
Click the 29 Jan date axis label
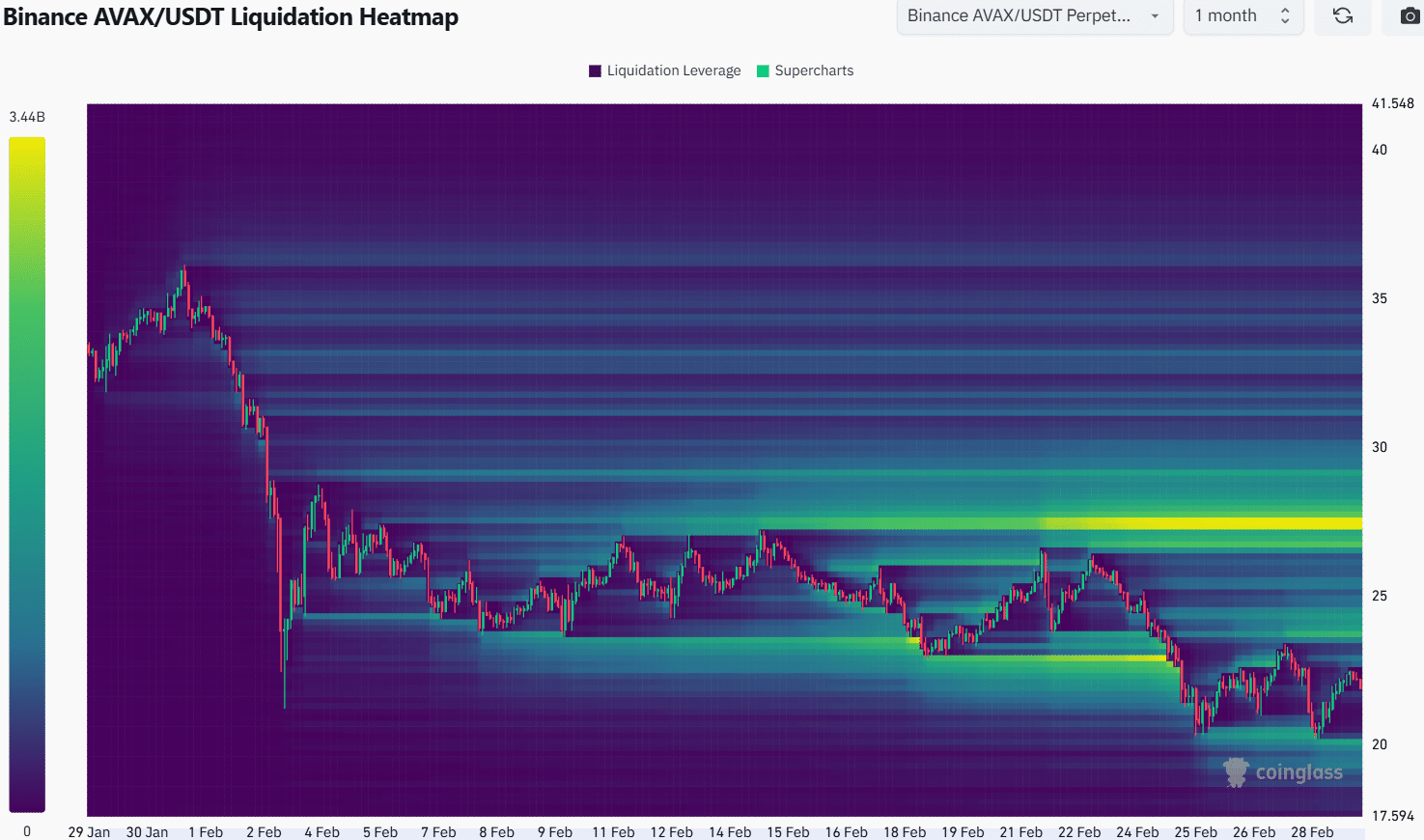point(89,832)
